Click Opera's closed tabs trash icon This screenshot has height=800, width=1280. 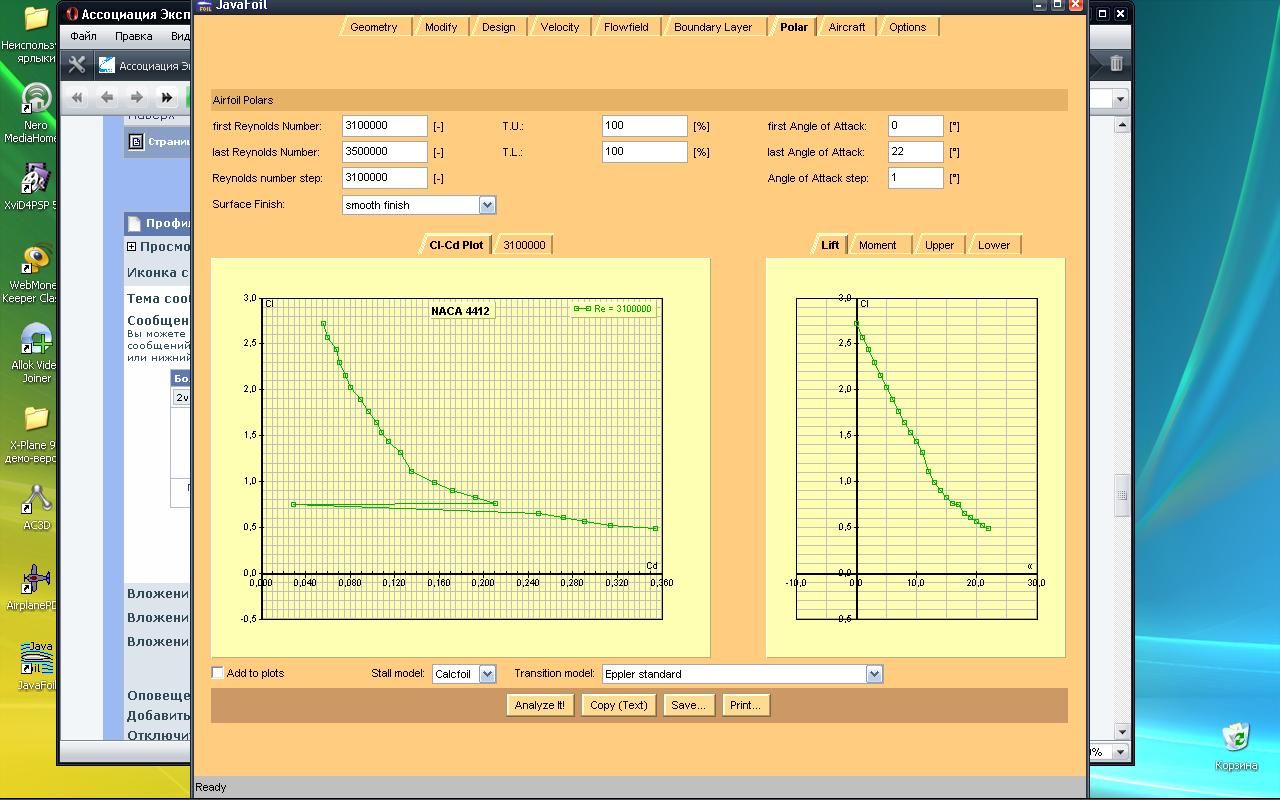[x=1116, y=63]
